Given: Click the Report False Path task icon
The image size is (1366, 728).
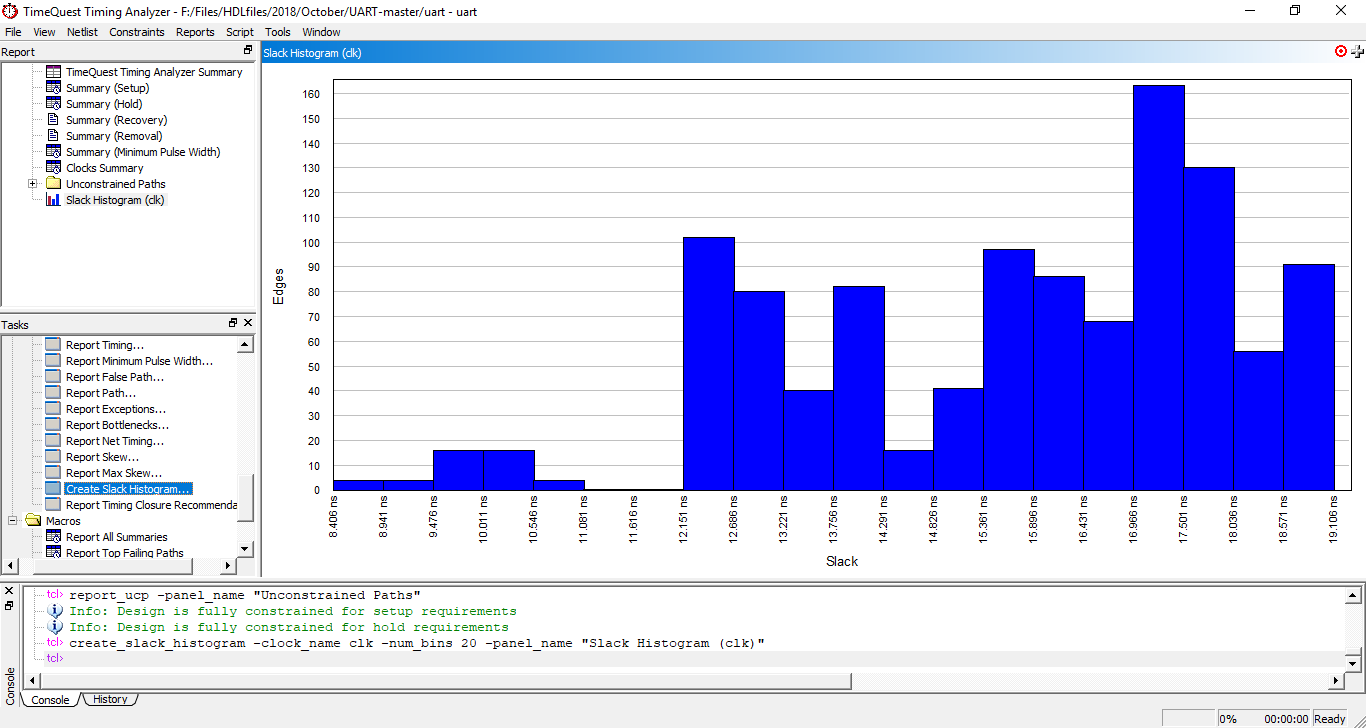Looking at the screenshot, I should [53, 377].
